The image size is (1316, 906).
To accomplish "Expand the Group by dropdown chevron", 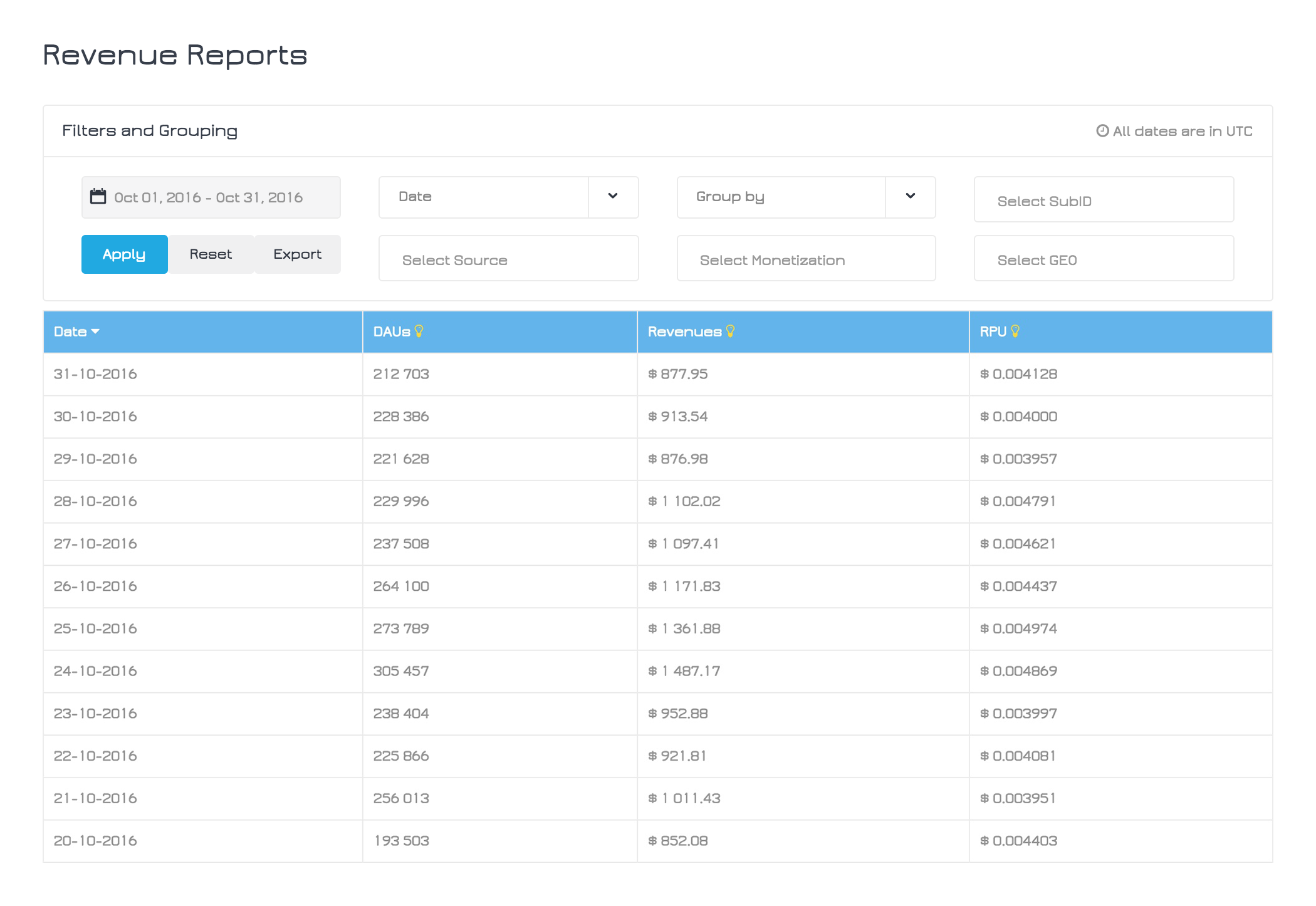I will (910, 197).
